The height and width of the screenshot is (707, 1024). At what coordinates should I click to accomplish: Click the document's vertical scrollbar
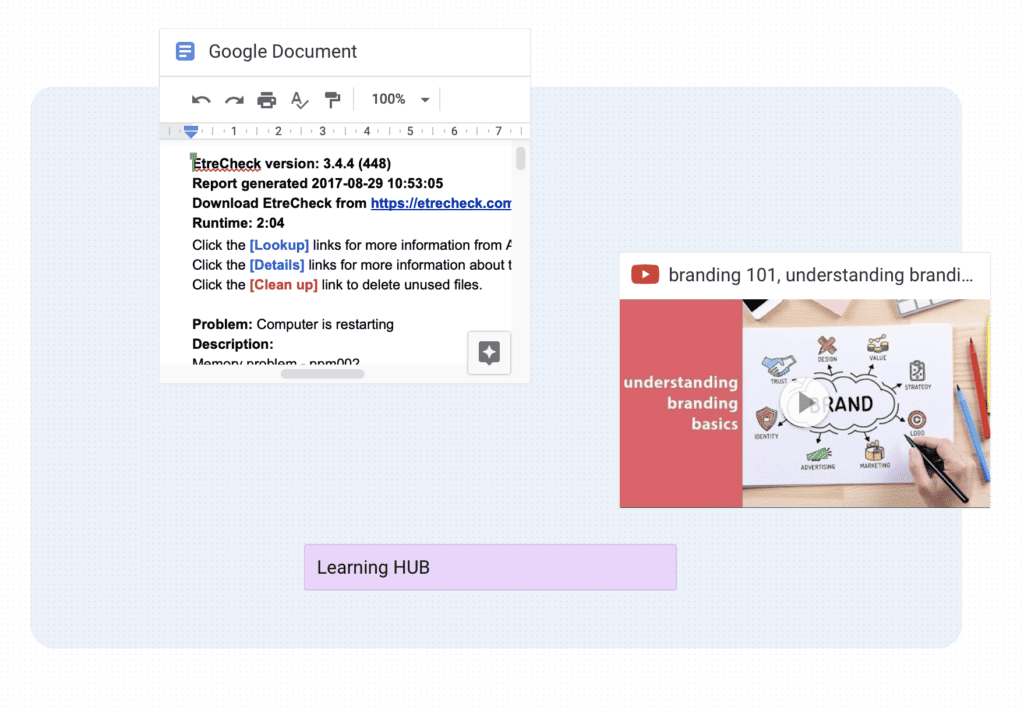coord(520,159)
